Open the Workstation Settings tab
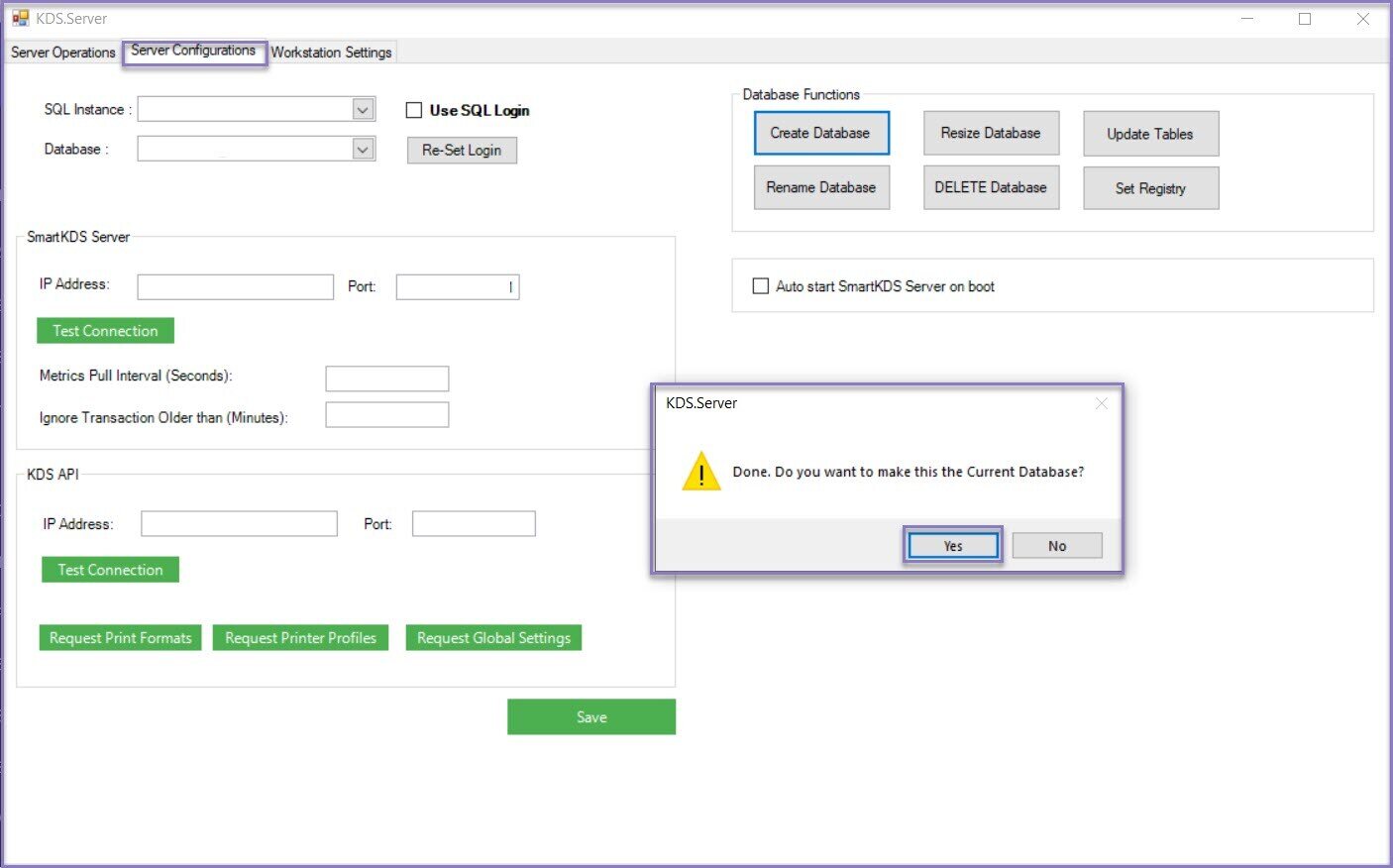1393x868 pixels. [x=331, y=52]
